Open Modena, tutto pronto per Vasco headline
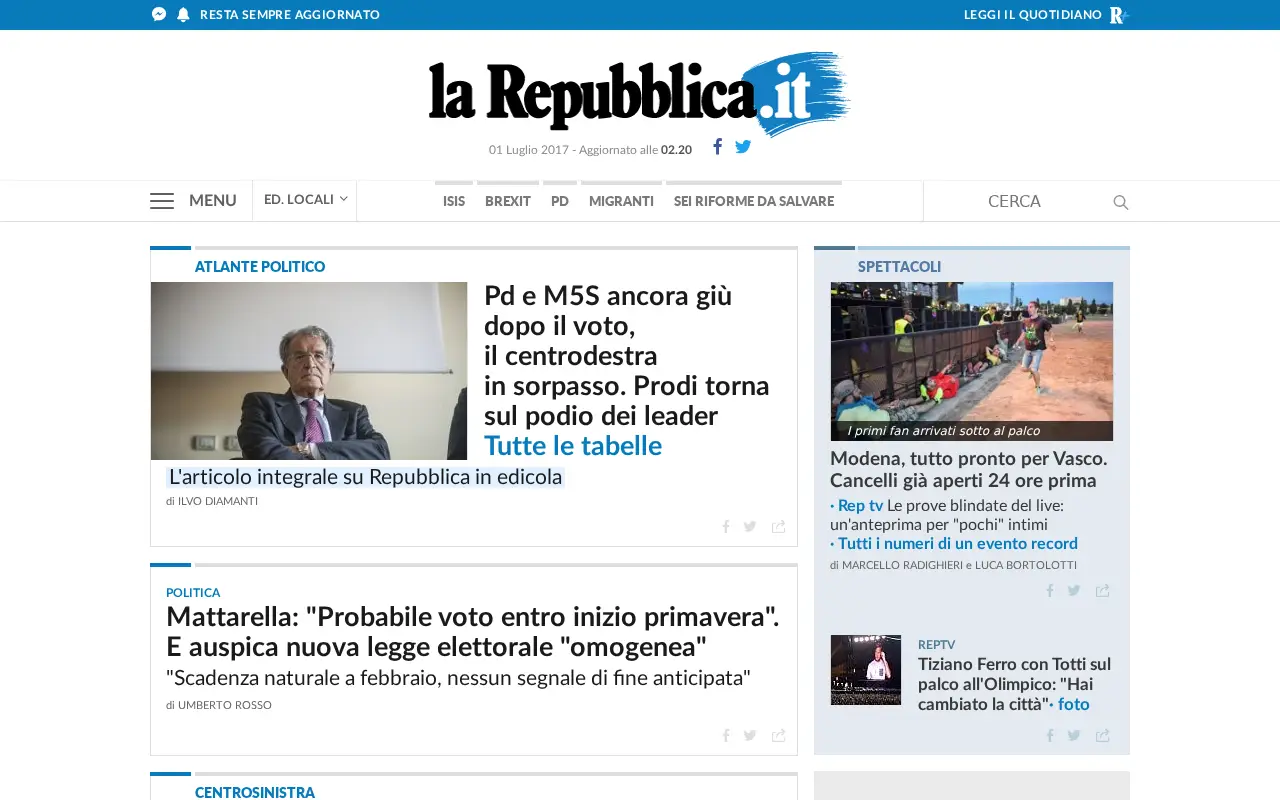Viewport: 1280px width, 800px height. point(969,470)
